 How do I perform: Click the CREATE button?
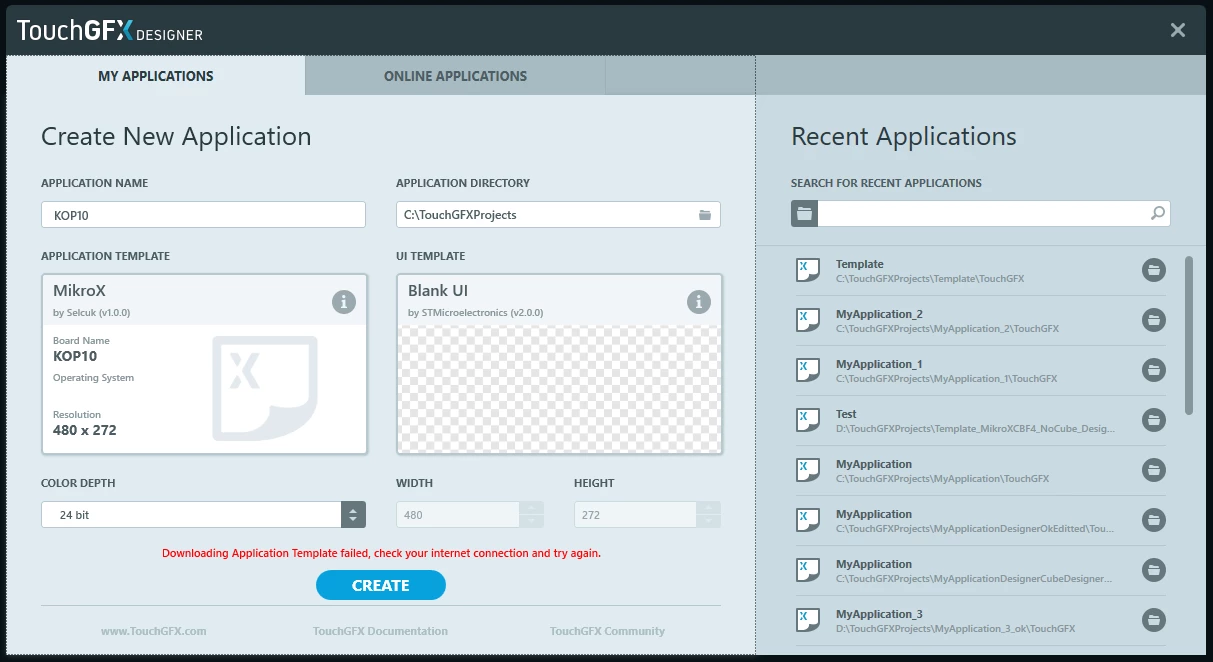coord(381,585)
